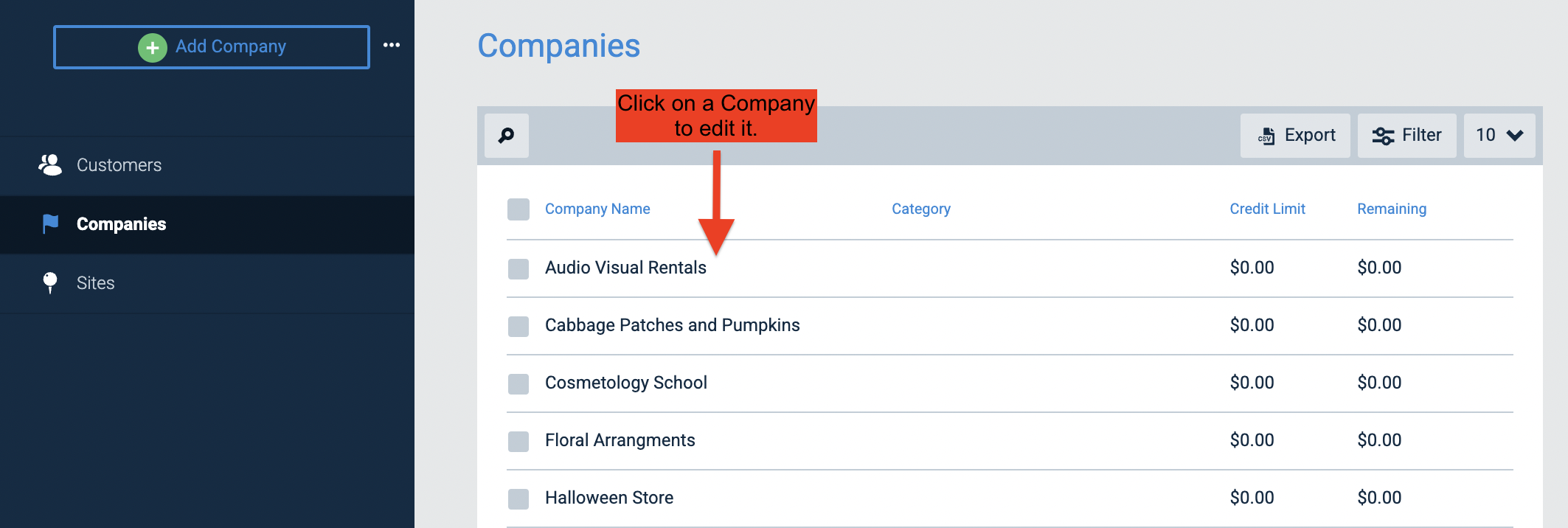Check the Cabbage Patches and Pumpkins checkbox
Screen dimensions: 1568x528
(x=518, y=326)
